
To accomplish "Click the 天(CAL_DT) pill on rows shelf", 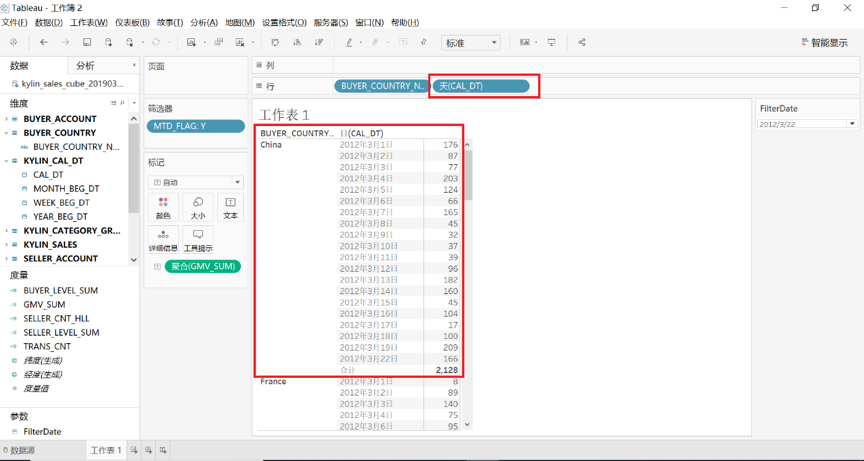I will coord(480,86).
